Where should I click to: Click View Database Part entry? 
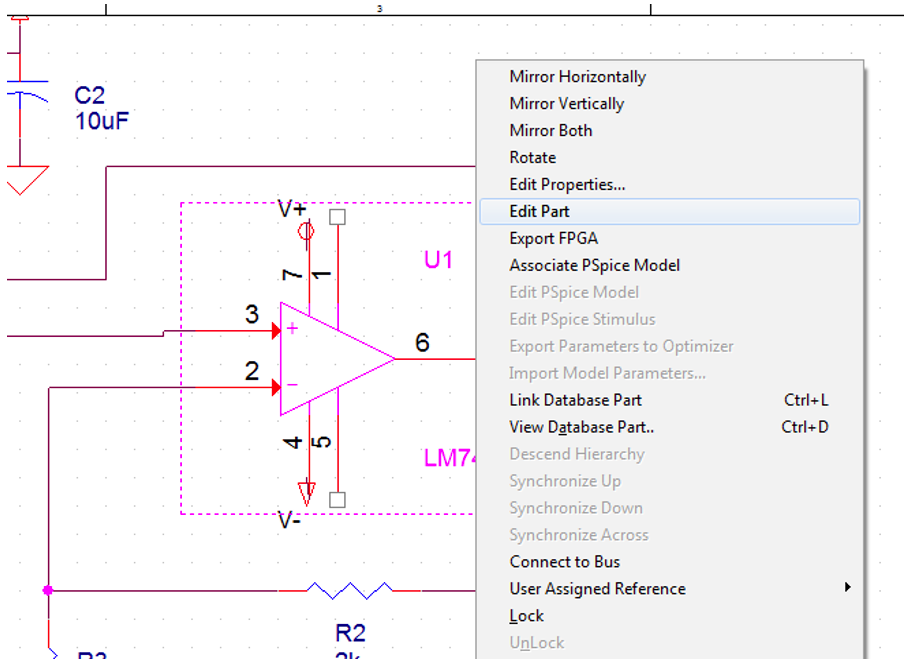(581, 427)
